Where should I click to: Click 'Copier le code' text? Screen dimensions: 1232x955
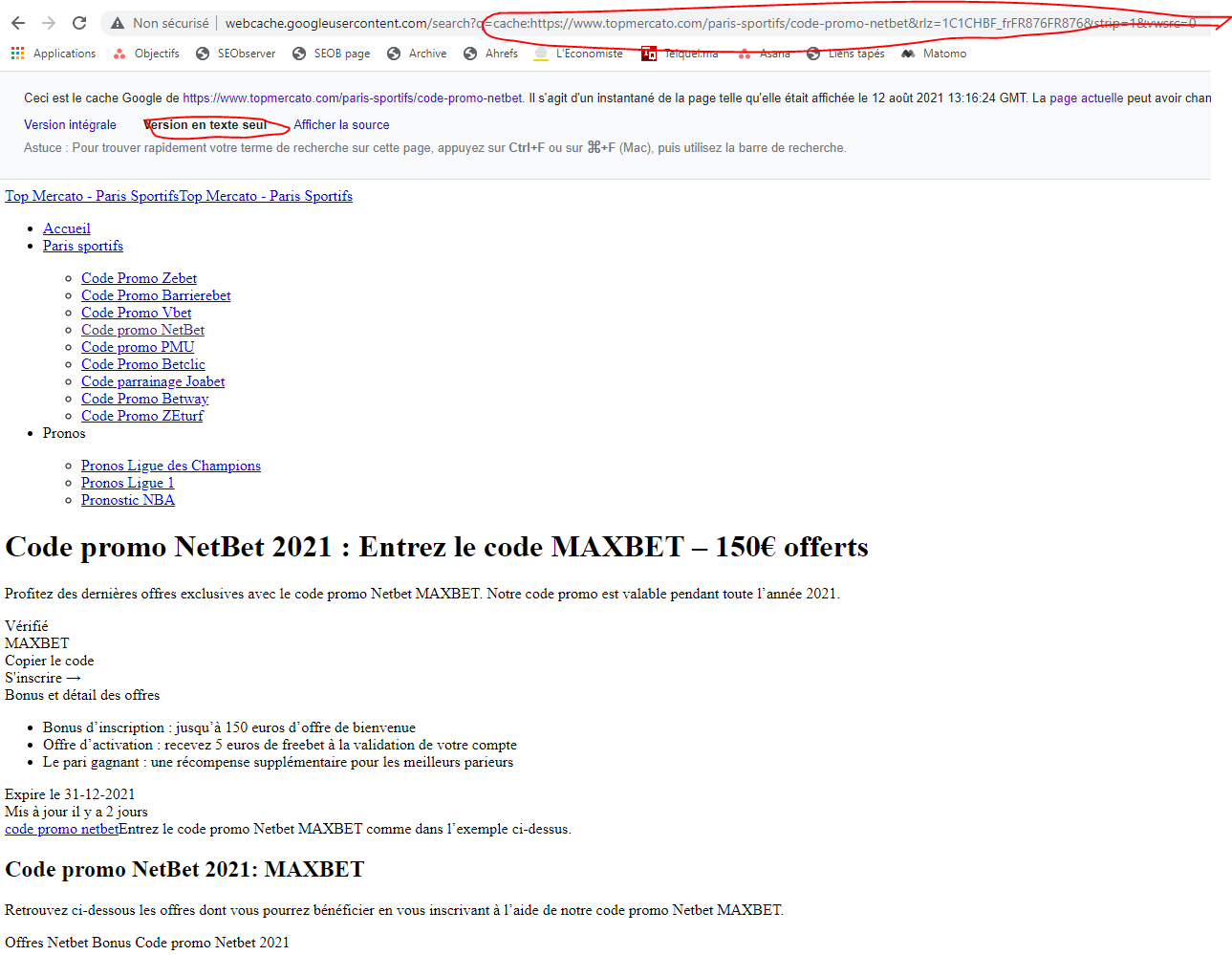tap(50, 661)
